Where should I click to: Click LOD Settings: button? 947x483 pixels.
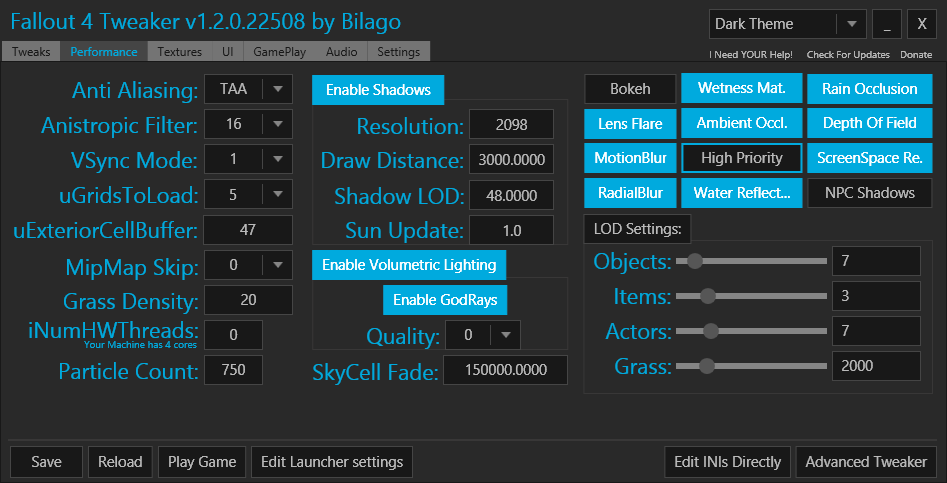click(638, 229)
